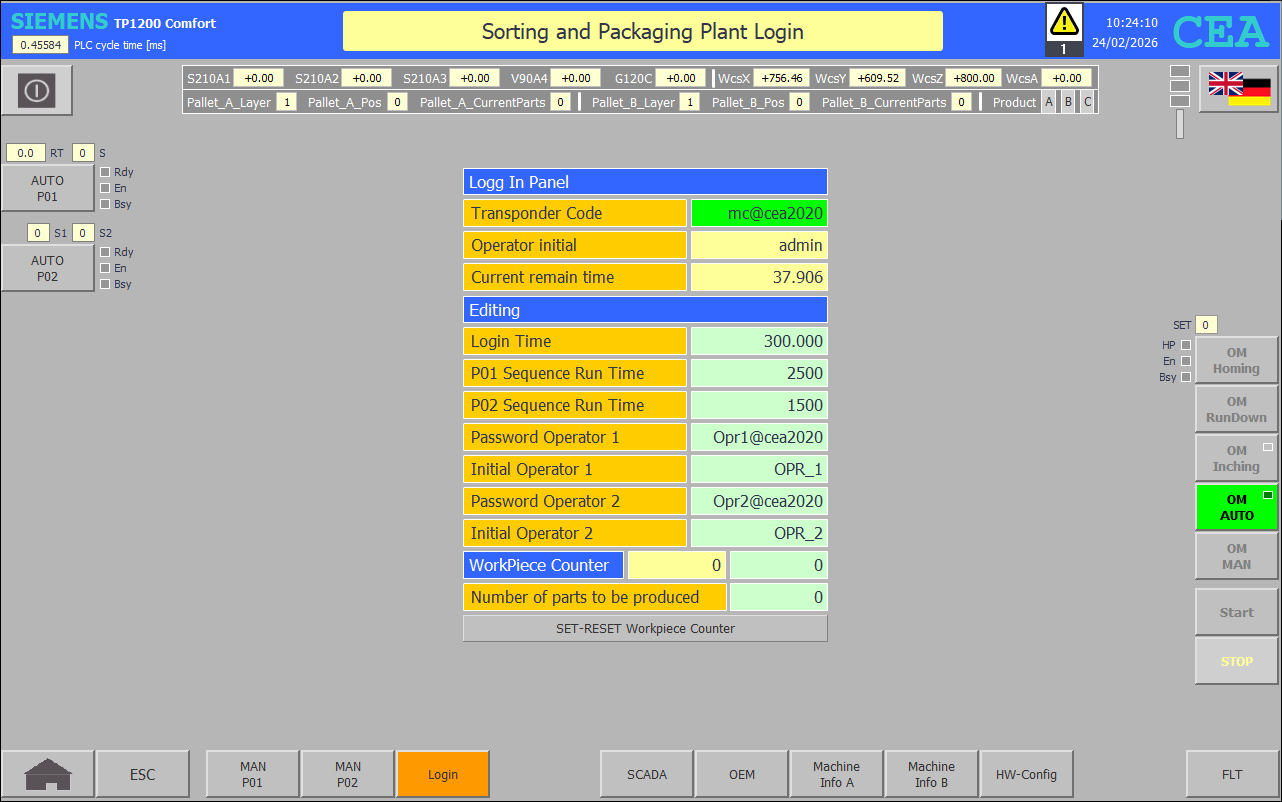Select product C indicator box
Viewport: 1282px width, 802px height.
(x=1087, y=102)
